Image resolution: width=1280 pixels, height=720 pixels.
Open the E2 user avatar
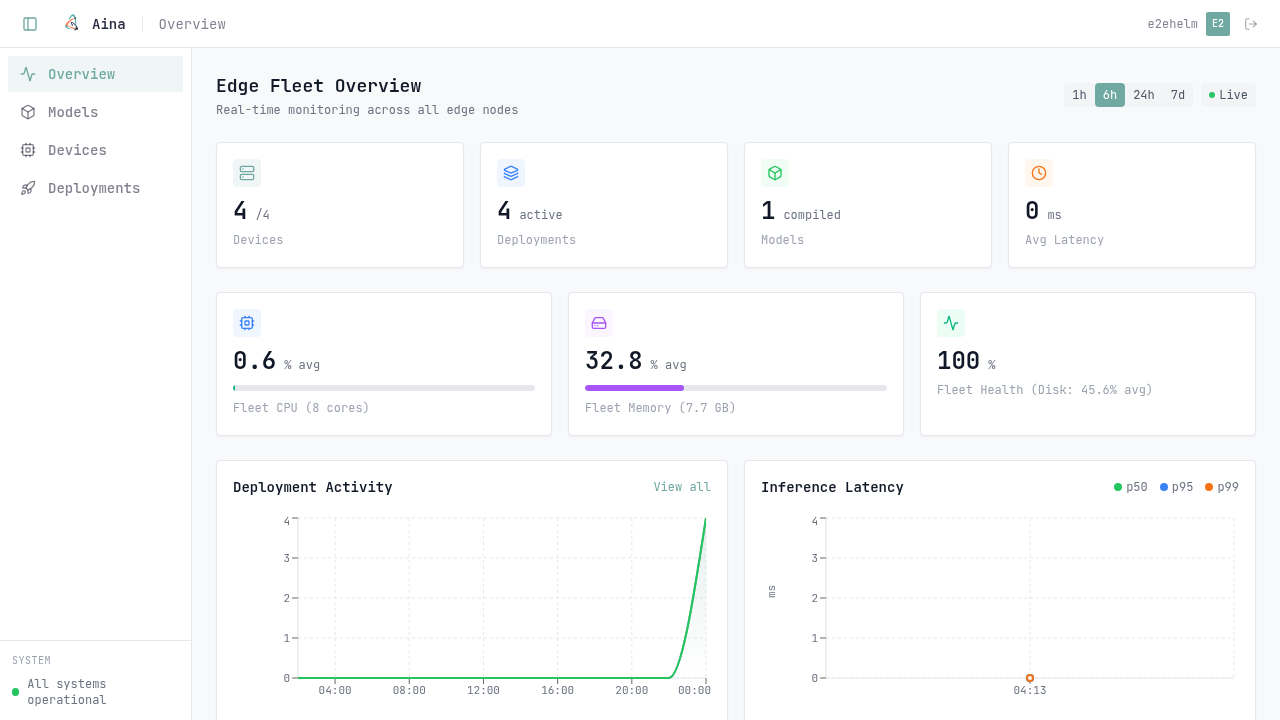pos(1218,24)
